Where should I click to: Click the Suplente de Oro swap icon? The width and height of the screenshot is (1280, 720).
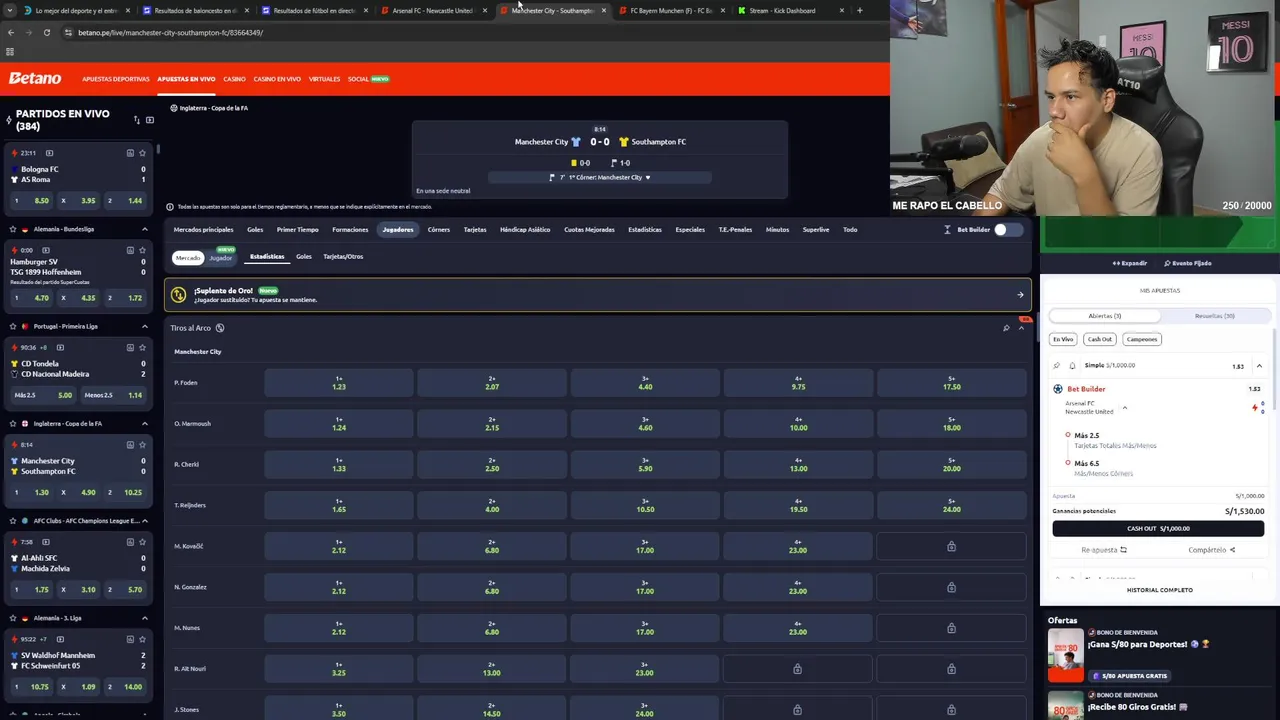pyautogui.click(x=178, y=295)
